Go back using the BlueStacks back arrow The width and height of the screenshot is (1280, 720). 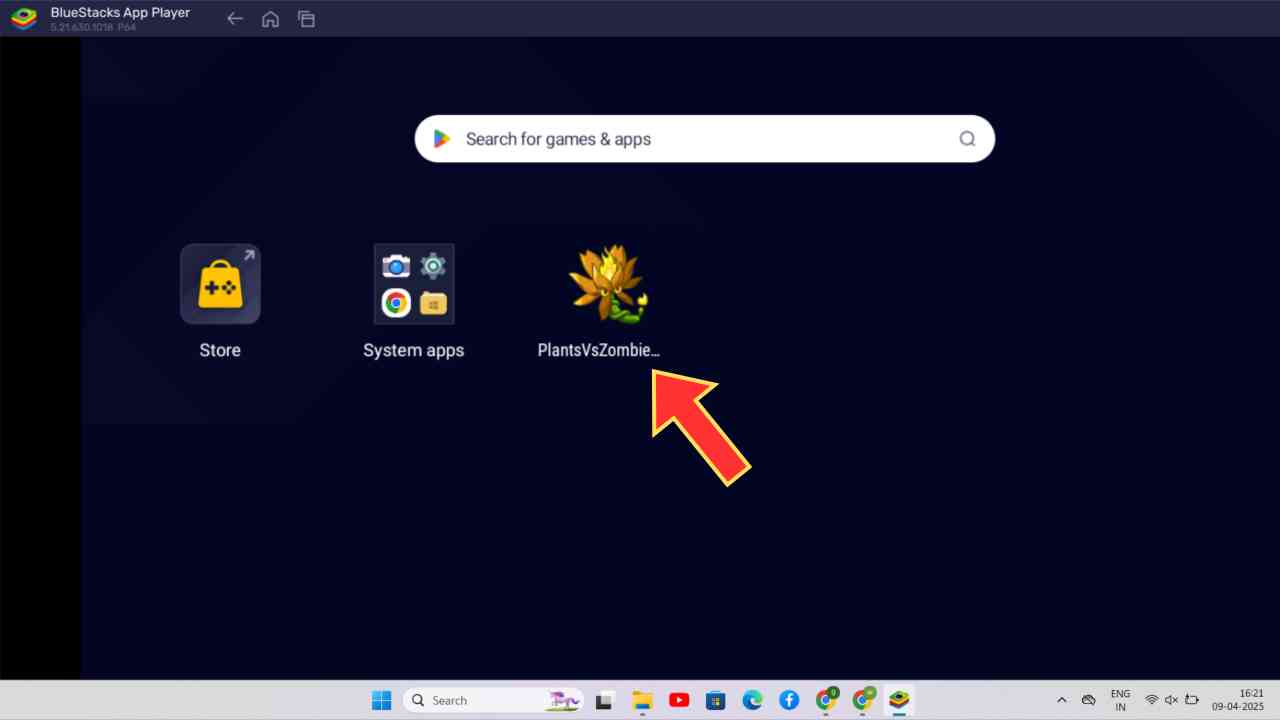pyautogui.click(x=234, y=18)
